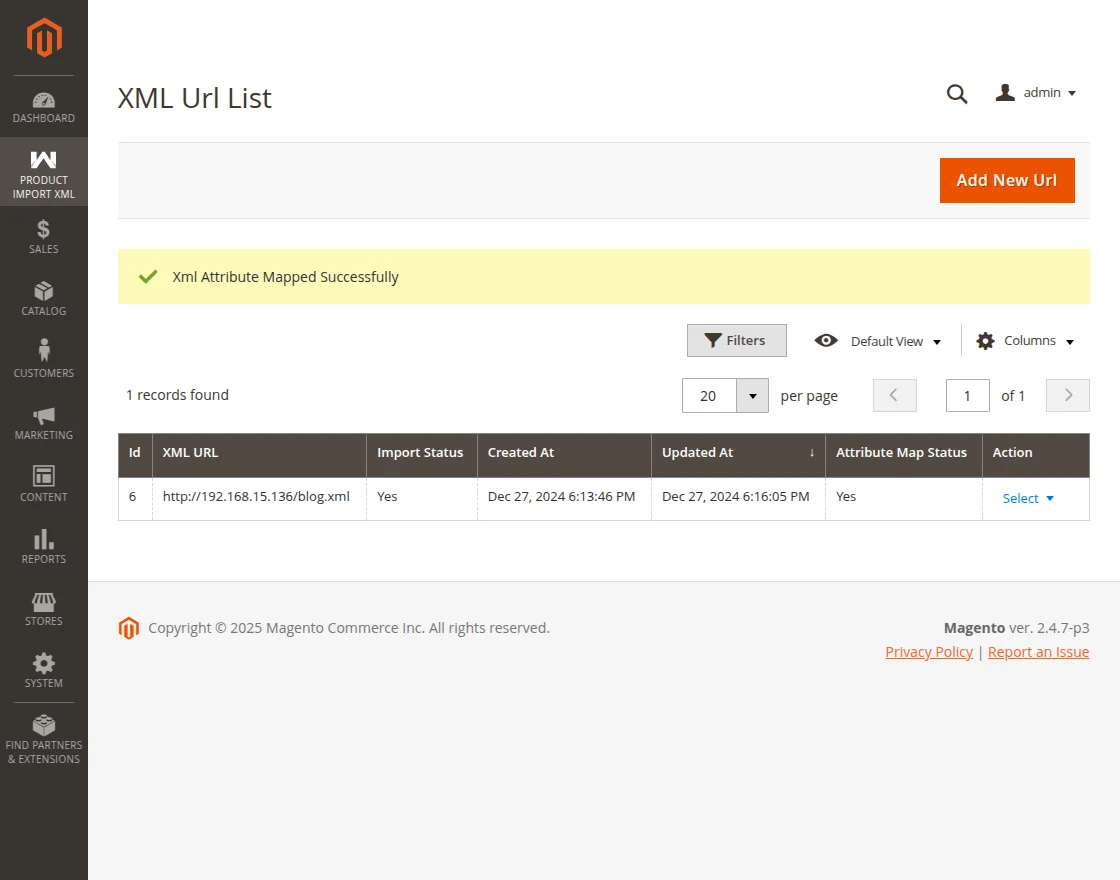
Task: Open the Dashboard menu
Action: (x=44, y=107)
